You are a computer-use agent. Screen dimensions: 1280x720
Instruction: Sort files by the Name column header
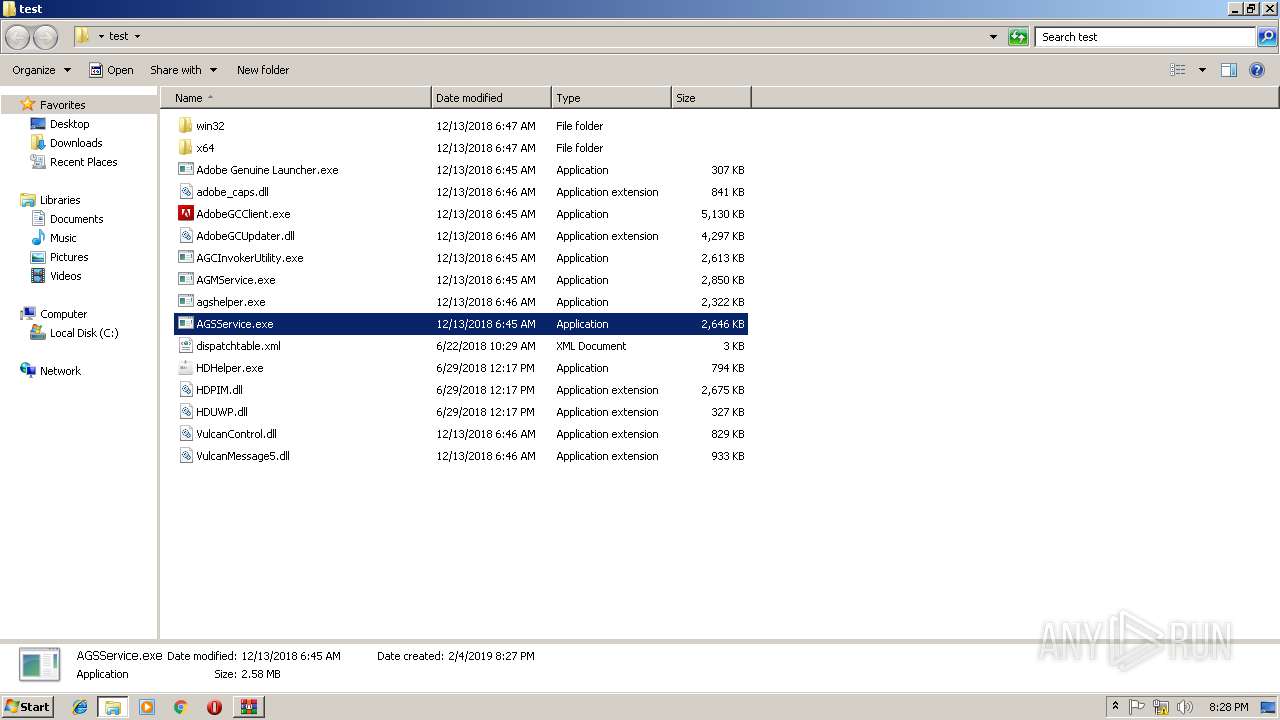295,98
